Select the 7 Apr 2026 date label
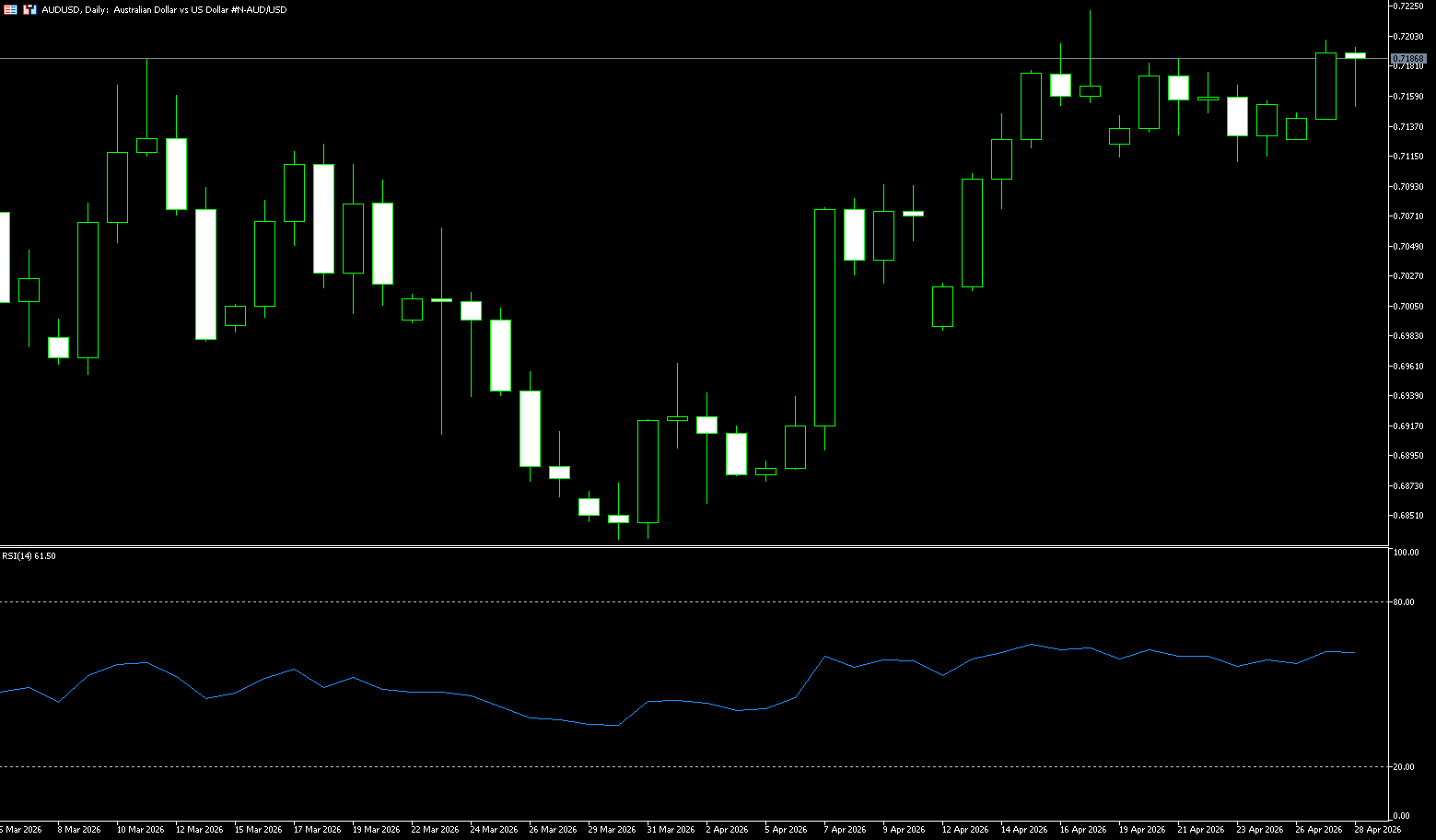Viewport: 1436px width, 840px height. [845, 830]
